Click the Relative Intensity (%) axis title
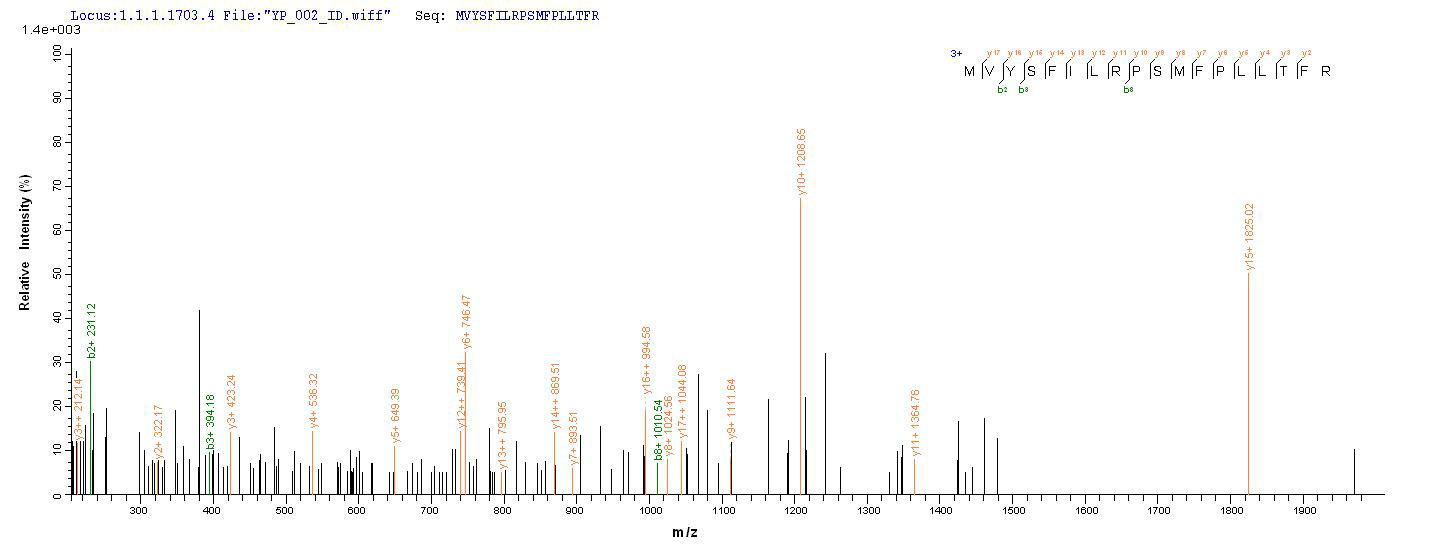Screen dimensions: 1436x554 tap(25, 242)
